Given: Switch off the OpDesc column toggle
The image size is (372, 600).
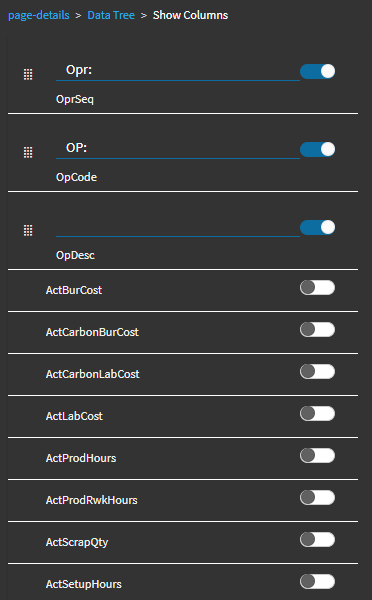Looking at the screenshot, I should click(317, 228).
